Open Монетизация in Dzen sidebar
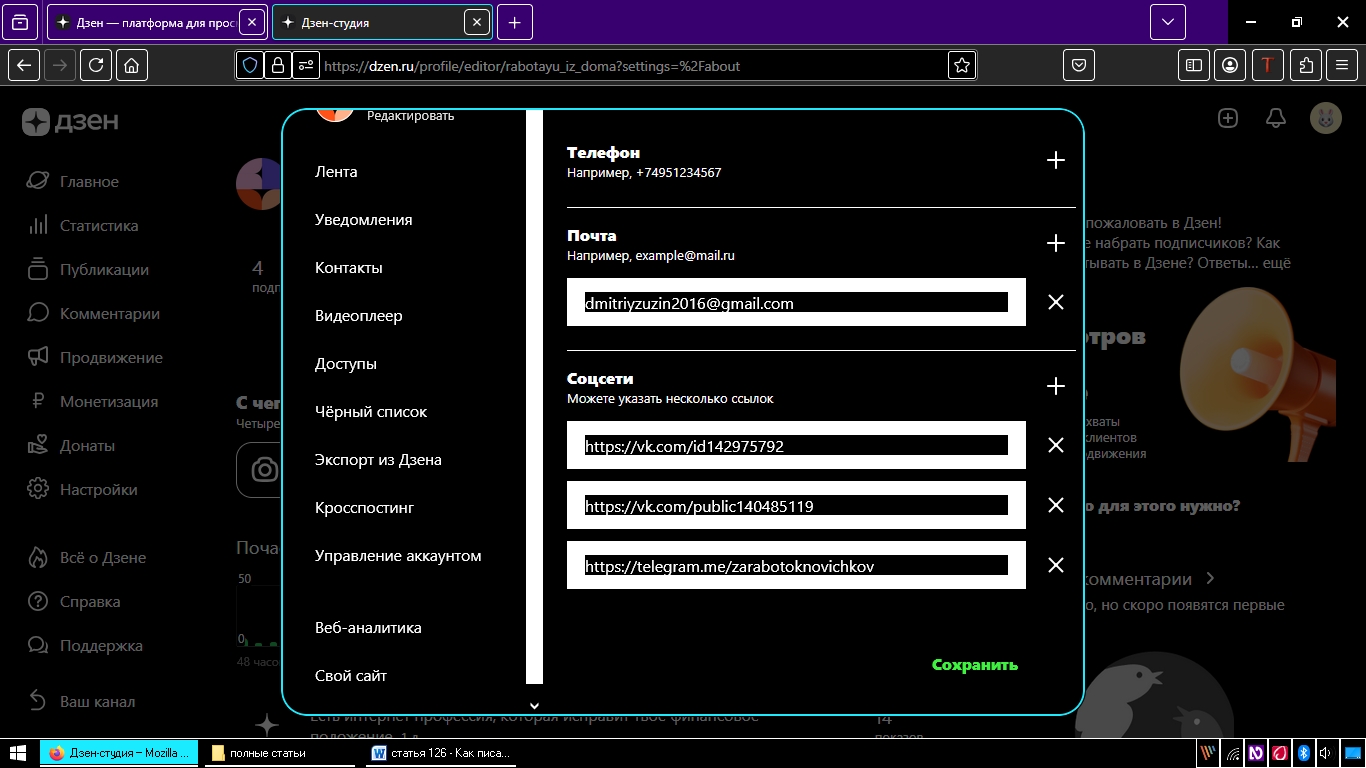The width and height of the screenshot is (1366, 768). click(x=93, y=402)
